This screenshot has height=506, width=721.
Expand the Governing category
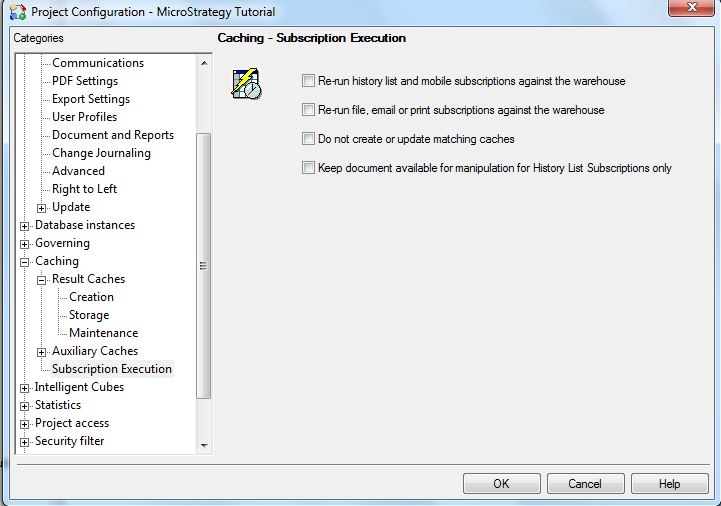tap(24, 244)
